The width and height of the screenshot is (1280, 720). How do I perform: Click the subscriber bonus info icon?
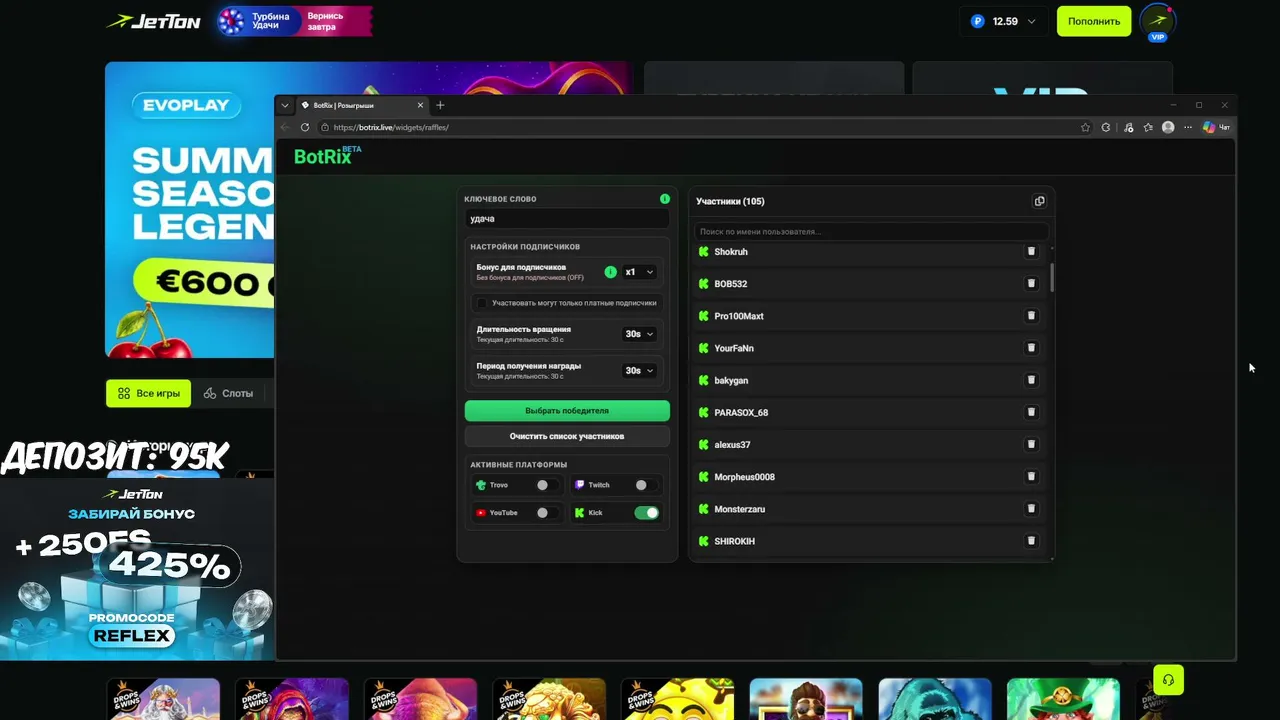(x=611, y=272)
